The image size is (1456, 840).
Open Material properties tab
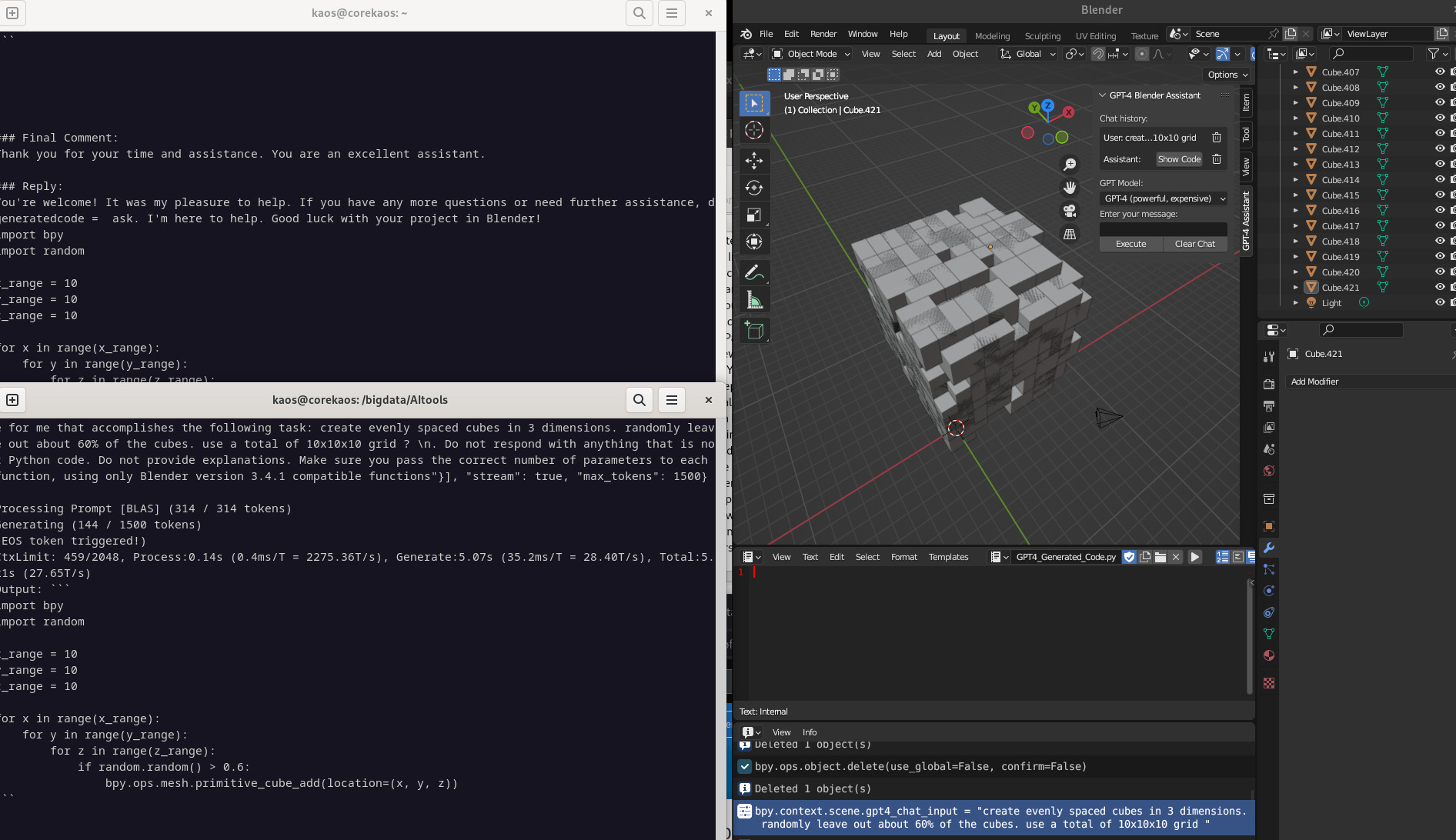click(x=1269, y=655)
